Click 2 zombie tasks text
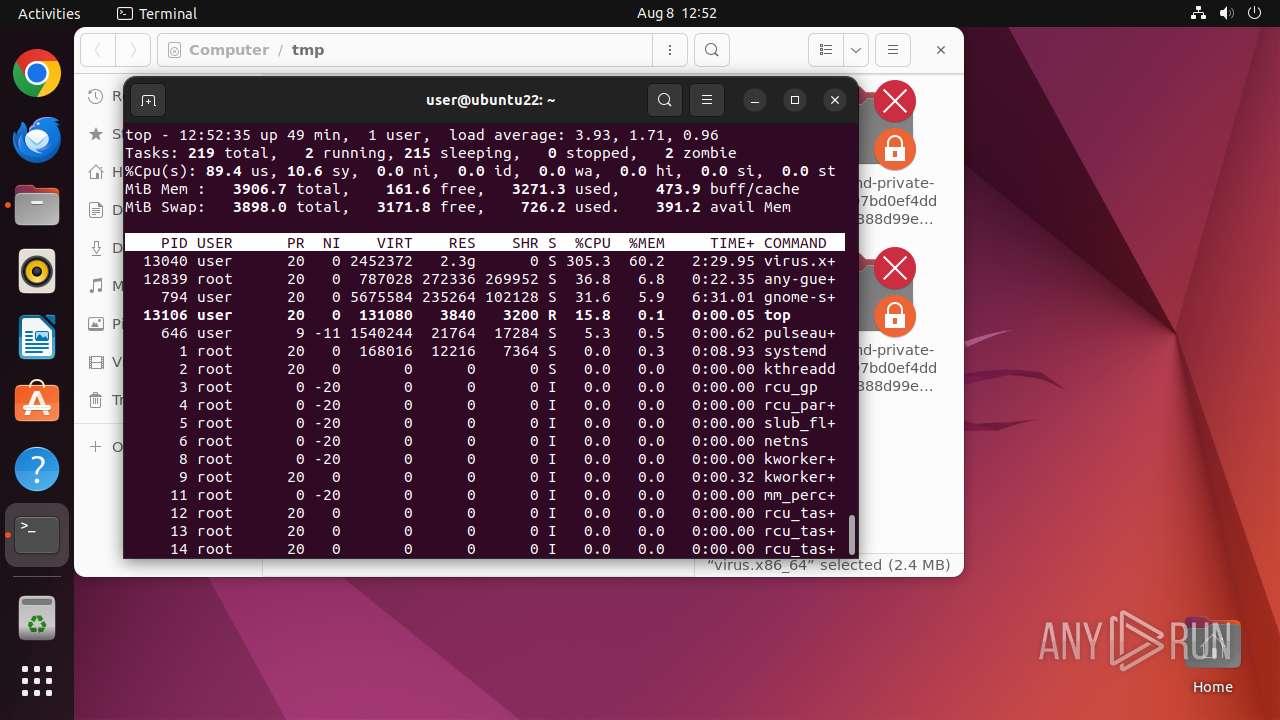1280x720 pixels. click(x=700, y=153)
